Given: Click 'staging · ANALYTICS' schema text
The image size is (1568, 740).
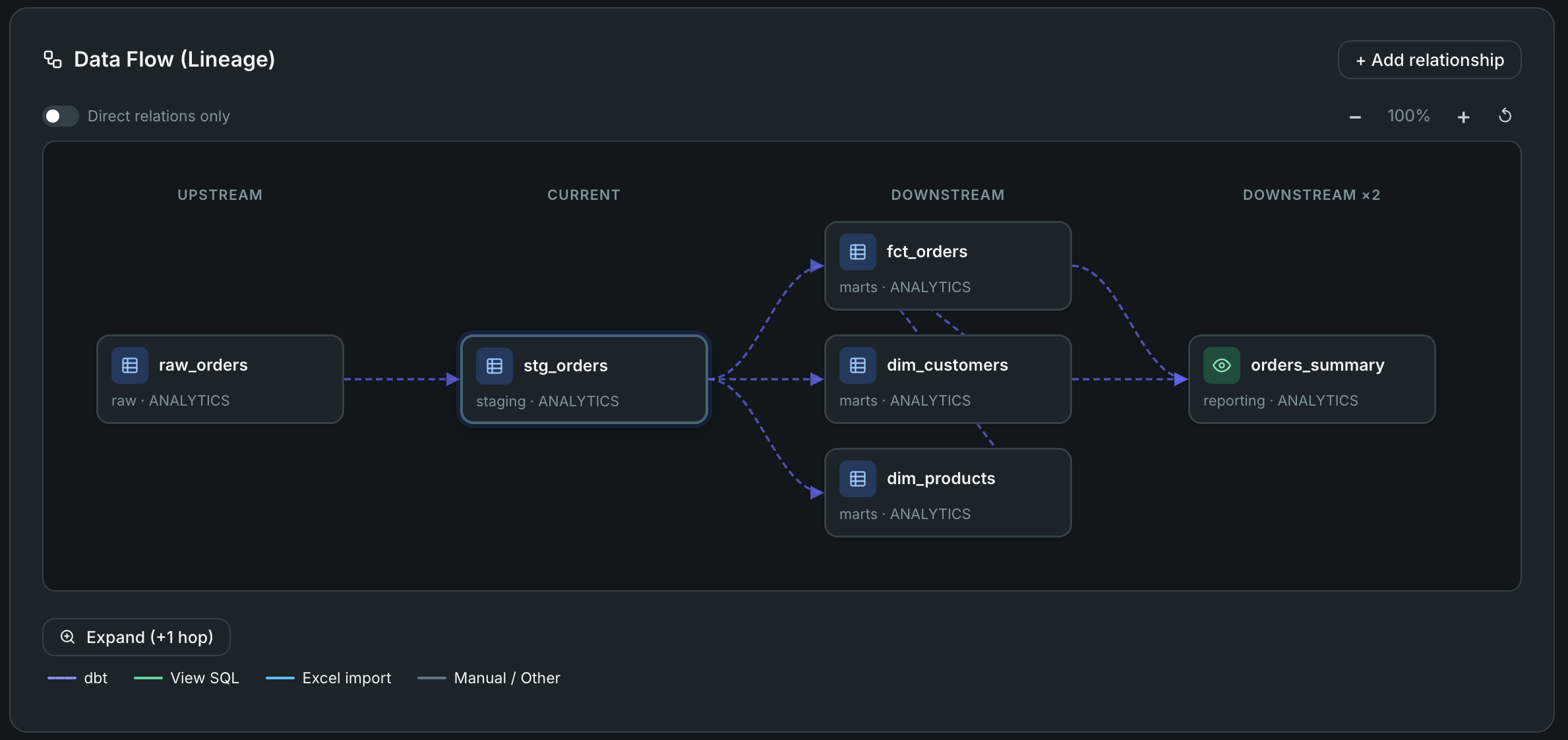Looking at the screenshot, I should tap(548, 402).
